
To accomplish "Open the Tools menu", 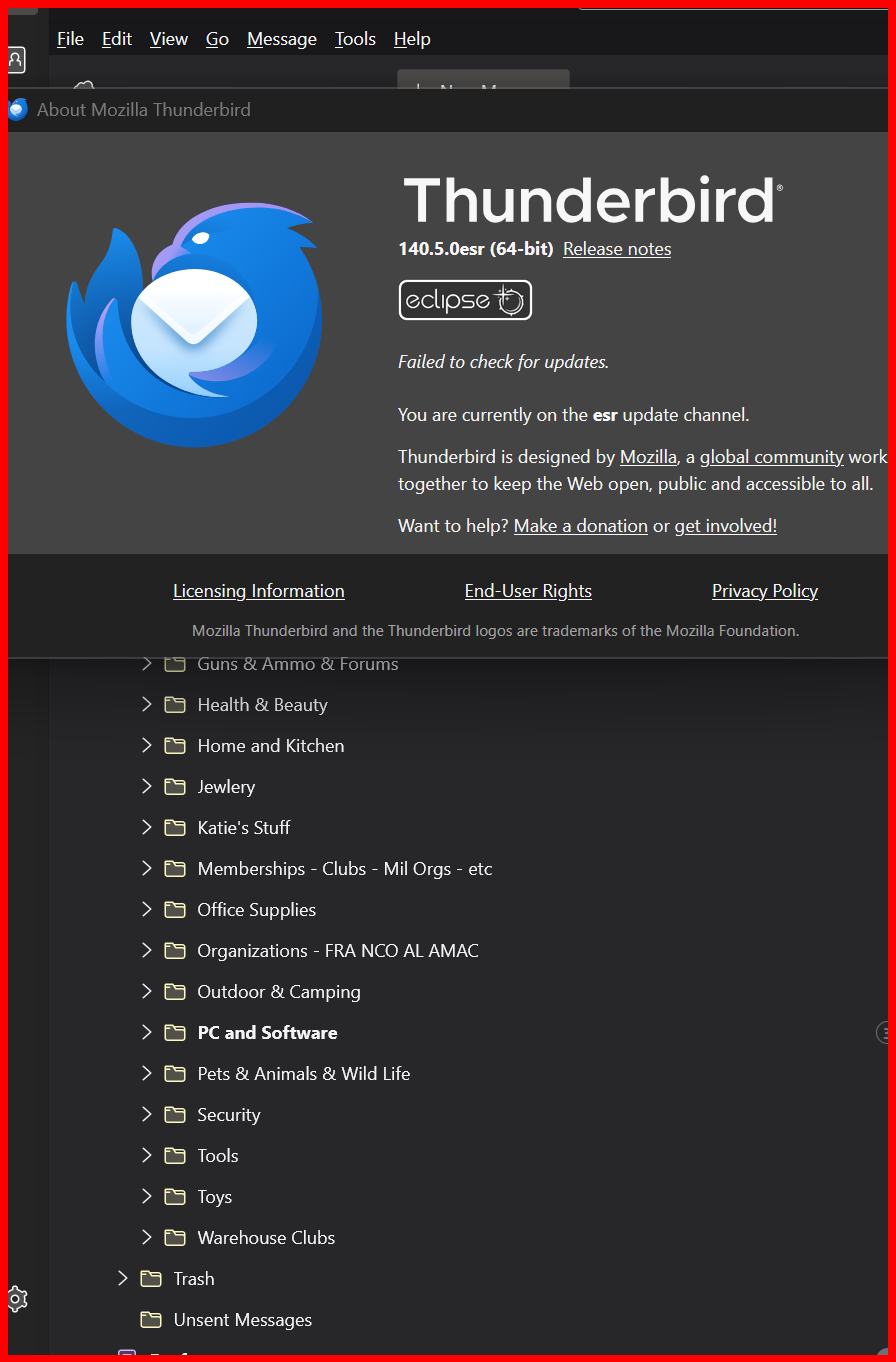I will (355, 39).
